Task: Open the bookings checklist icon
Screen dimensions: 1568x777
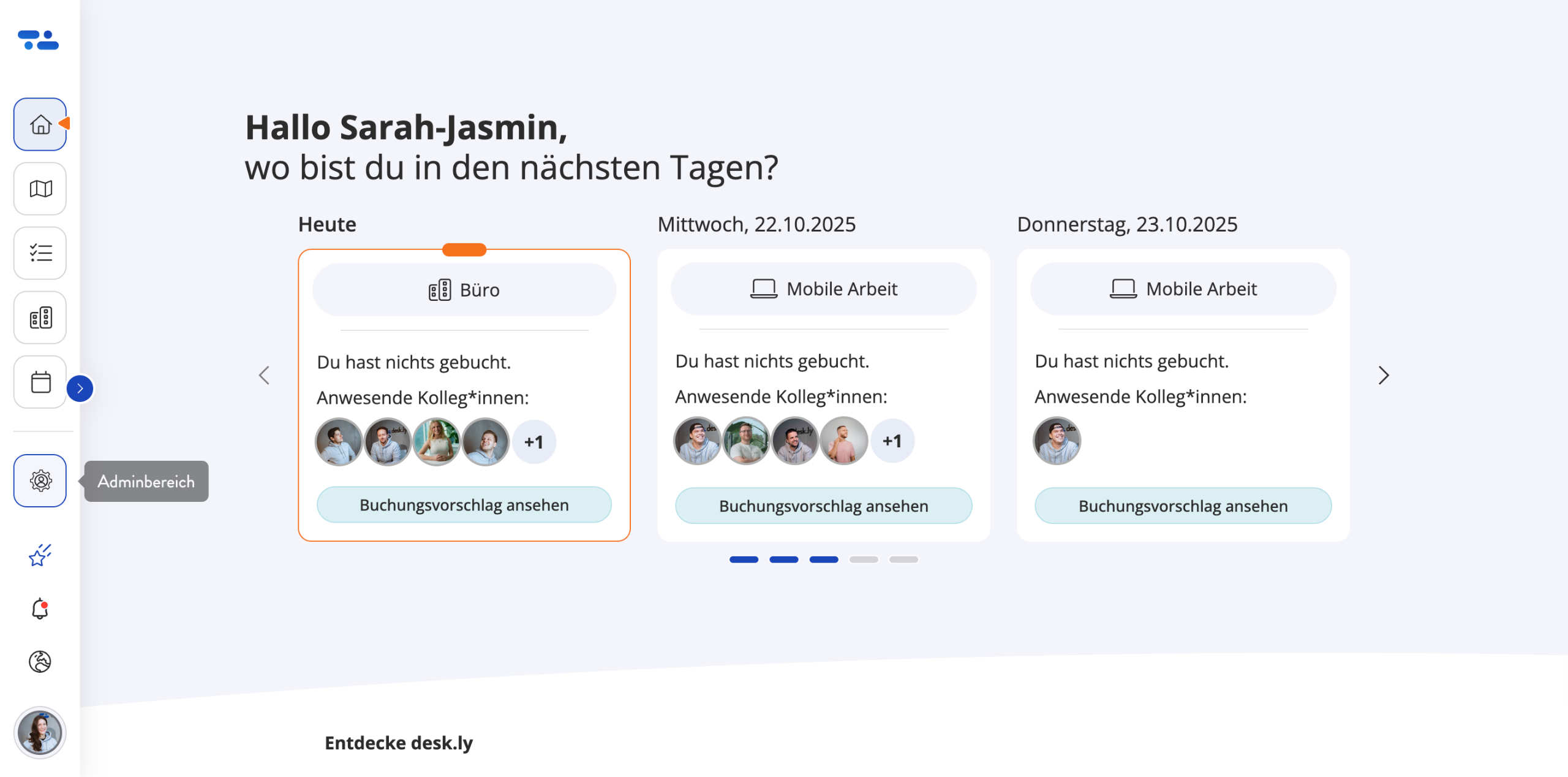Action: pos(40,253)
